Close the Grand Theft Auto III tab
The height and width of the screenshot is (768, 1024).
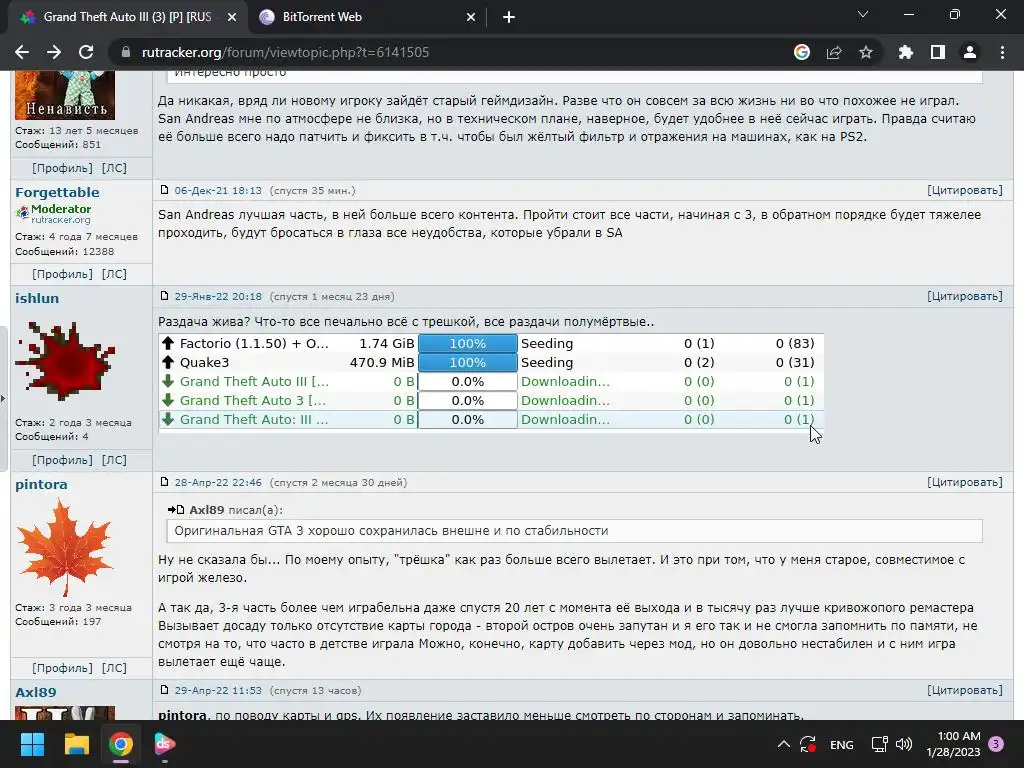(232, 18)
